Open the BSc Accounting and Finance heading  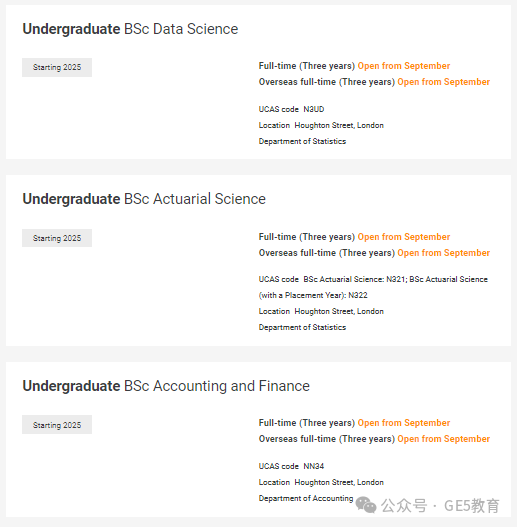(x=166, y=386)
